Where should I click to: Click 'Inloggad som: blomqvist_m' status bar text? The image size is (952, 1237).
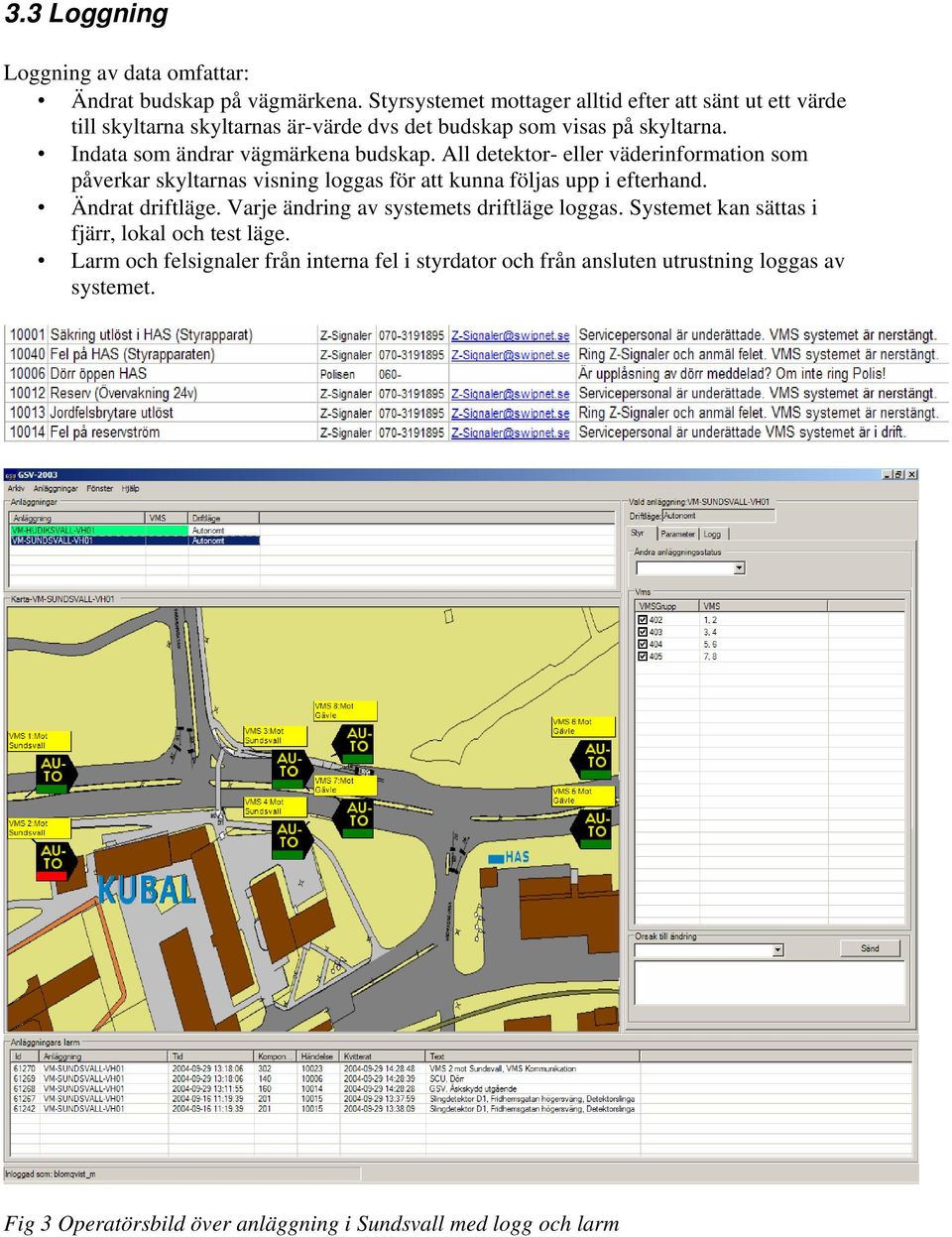[51, 1175]
